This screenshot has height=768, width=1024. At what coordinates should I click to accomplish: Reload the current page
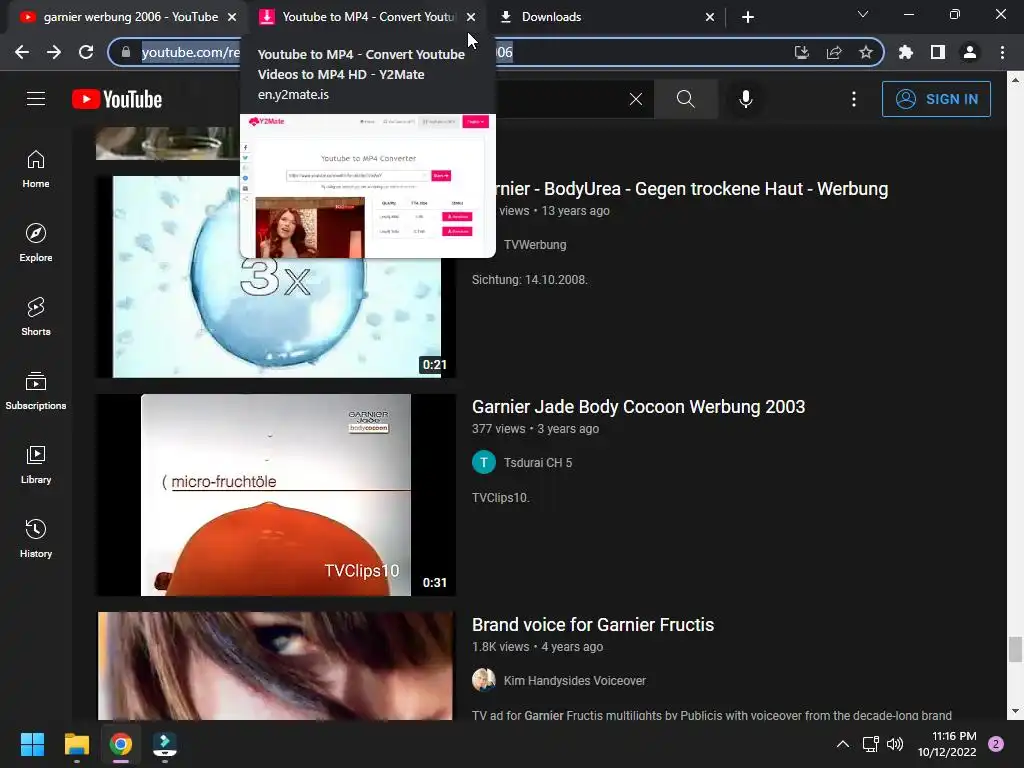(x=86, y=52)
